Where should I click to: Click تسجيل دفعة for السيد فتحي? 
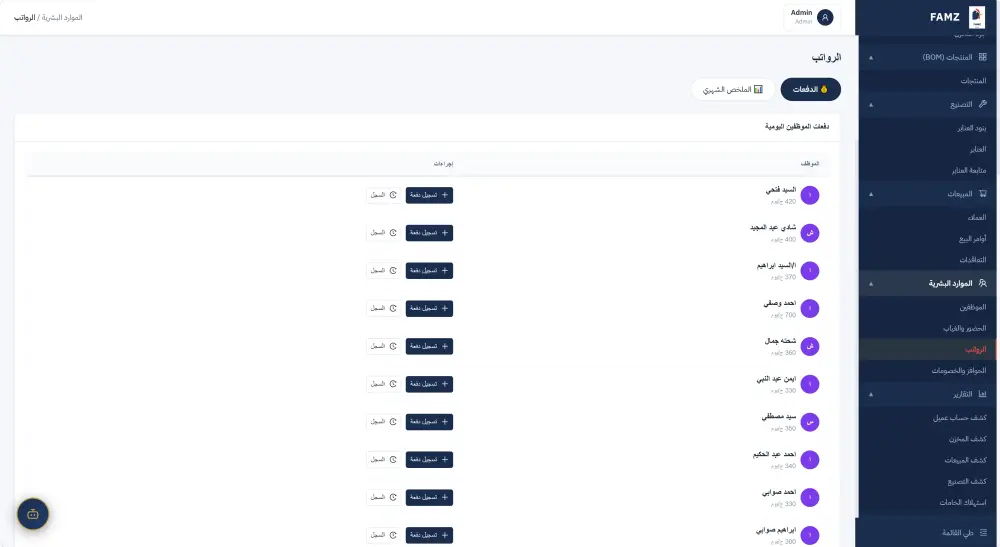pyautogui.click(x=429, y=195)
